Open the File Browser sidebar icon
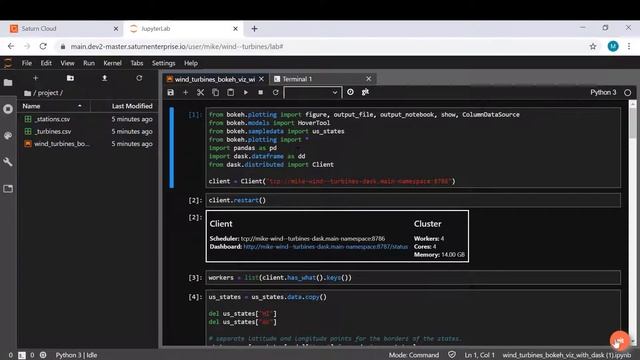The width and height of the screenshot is (640, 360). [8, 83]
